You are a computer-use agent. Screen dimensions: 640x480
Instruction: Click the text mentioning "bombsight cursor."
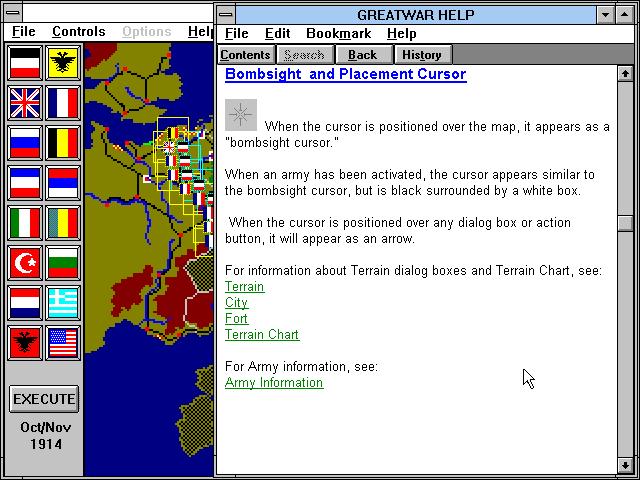(x=282, y=143)
